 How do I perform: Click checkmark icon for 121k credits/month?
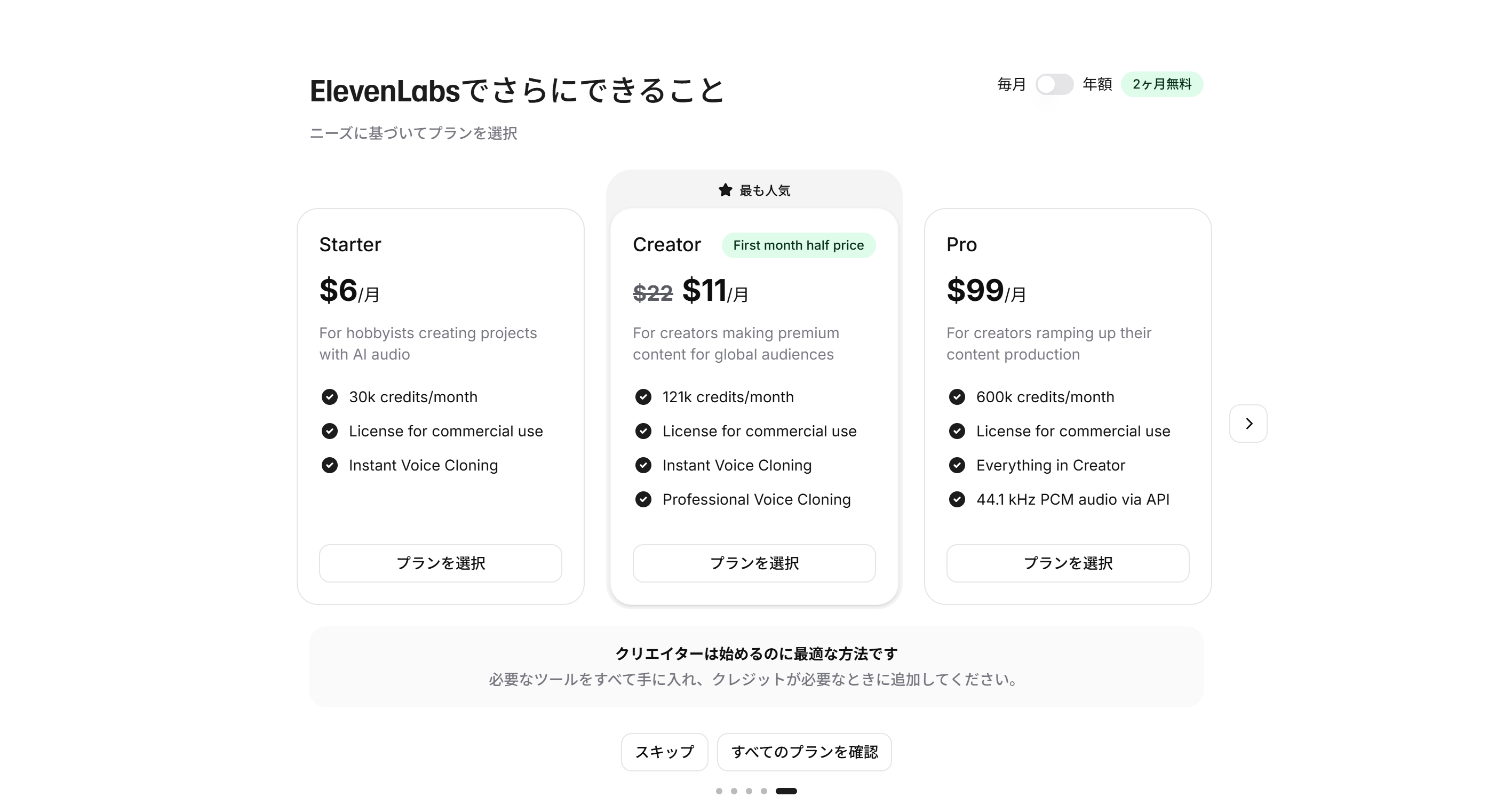click(643, 397)
